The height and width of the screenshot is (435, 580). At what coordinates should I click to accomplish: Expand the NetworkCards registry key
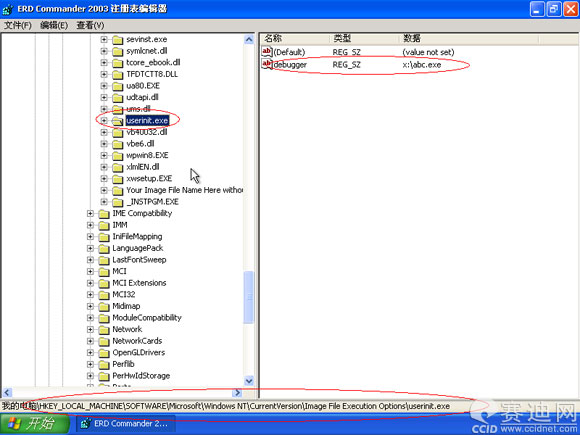[x=90, y=341]
